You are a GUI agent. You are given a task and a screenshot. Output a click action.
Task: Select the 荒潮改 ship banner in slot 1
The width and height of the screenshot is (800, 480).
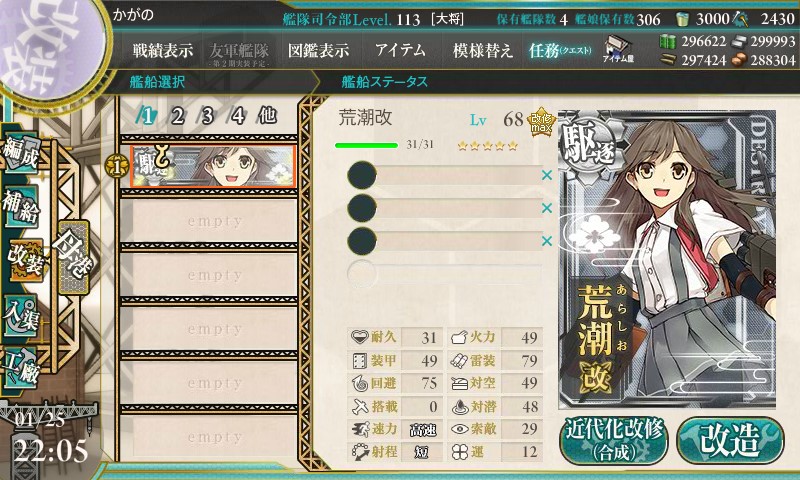coord(213,166)
